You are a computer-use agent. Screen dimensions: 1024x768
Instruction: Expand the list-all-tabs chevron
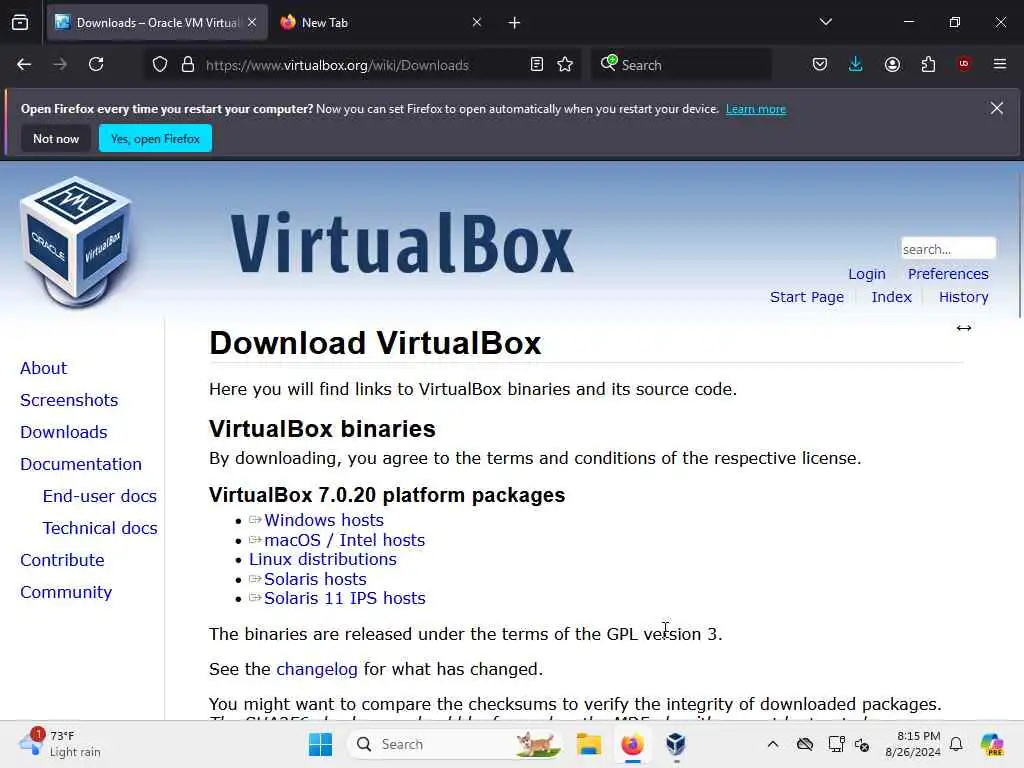pos(826,22)
